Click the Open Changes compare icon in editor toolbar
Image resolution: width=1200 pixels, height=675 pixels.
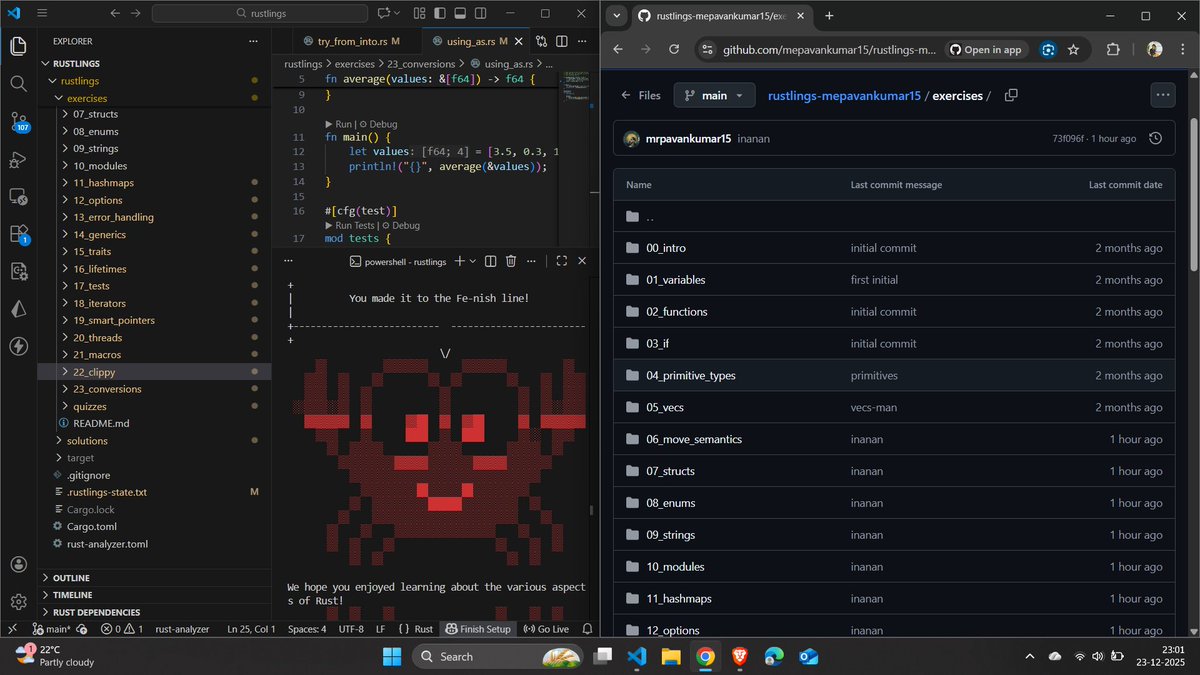[x=541, y=41]
